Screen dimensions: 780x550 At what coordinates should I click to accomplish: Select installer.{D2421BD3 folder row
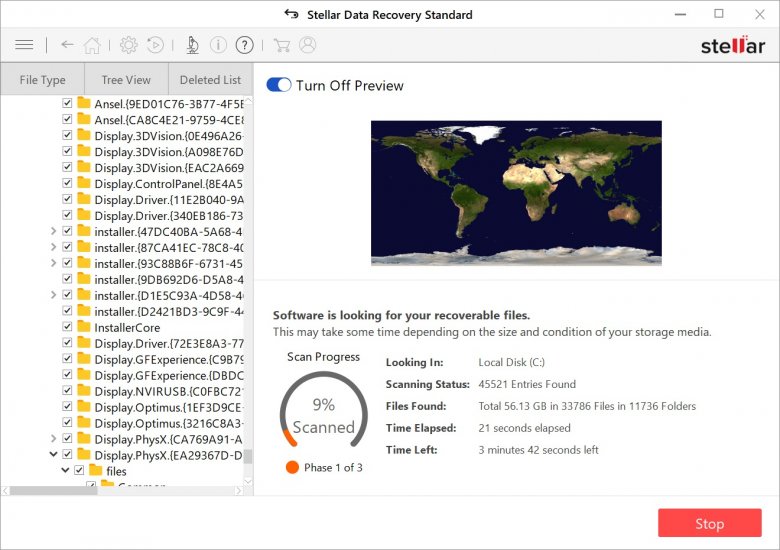153,311
